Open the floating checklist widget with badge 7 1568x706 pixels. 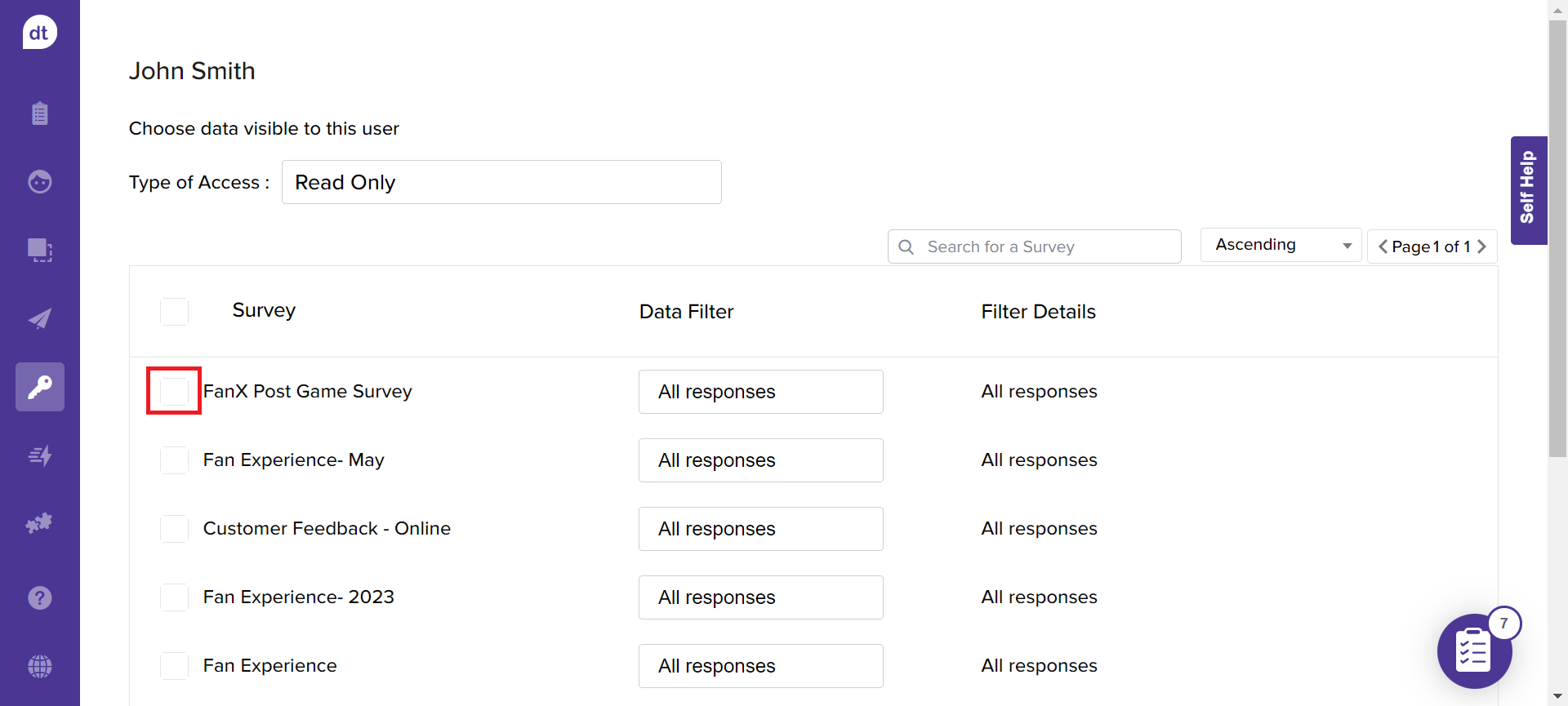[1474, 651]
